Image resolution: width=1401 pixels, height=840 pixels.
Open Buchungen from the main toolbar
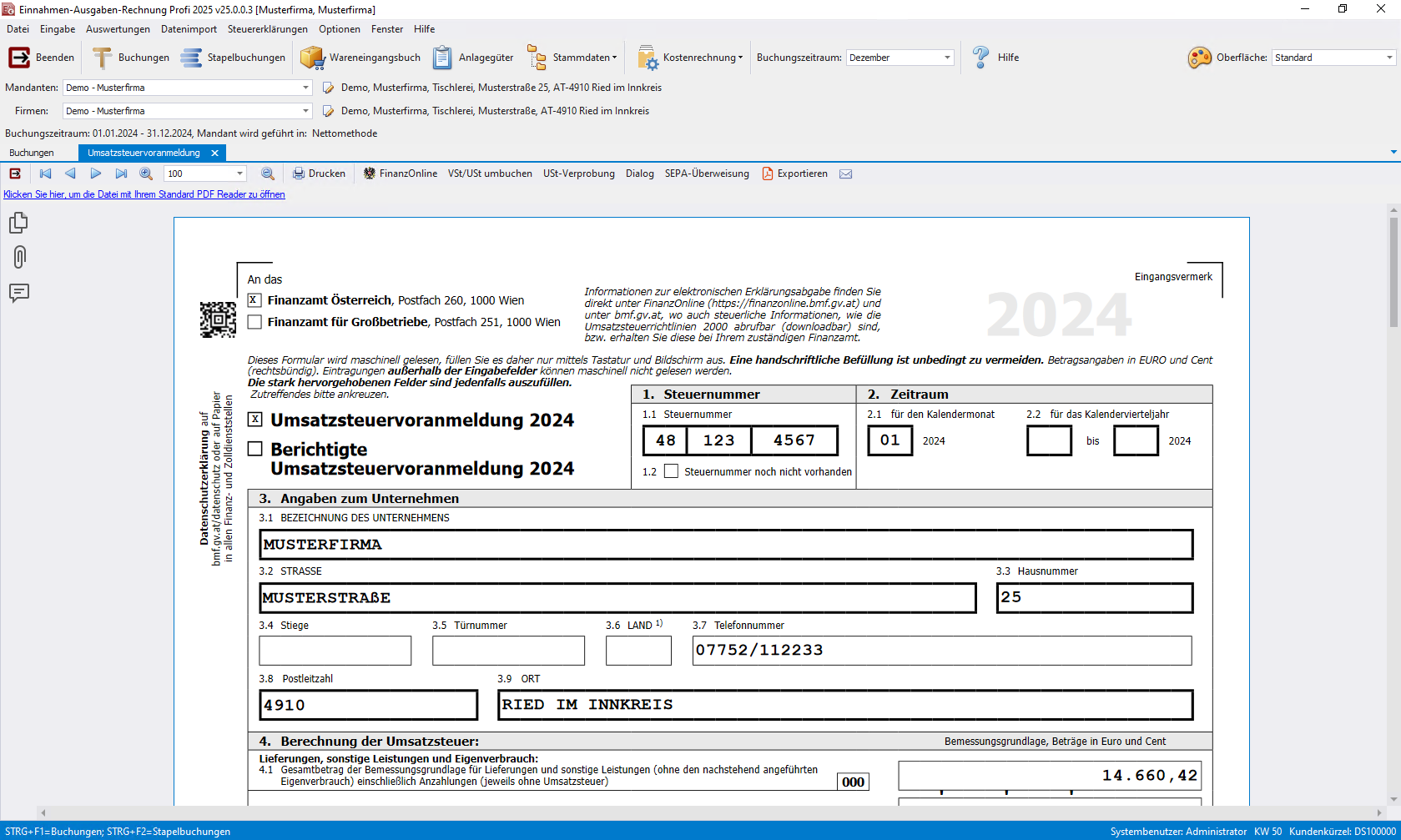[x=131, y=58]
